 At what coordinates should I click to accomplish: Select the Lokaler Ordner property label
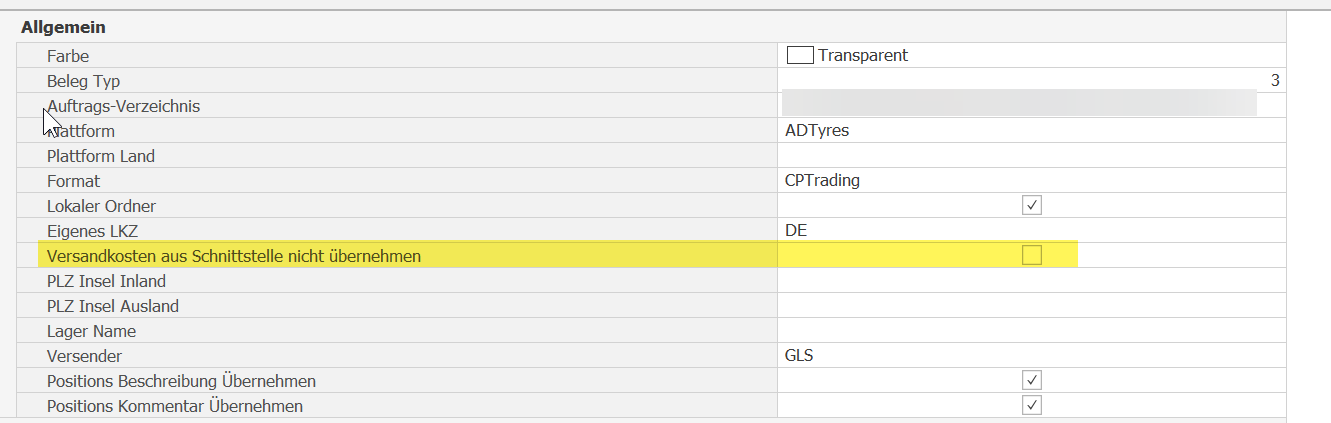tap(101, 206)
